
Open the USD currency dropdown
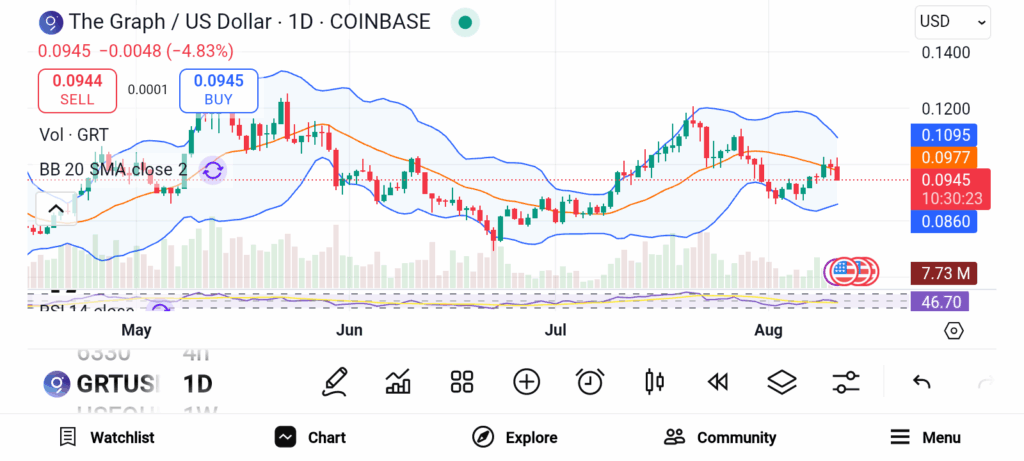pos(953,22)
